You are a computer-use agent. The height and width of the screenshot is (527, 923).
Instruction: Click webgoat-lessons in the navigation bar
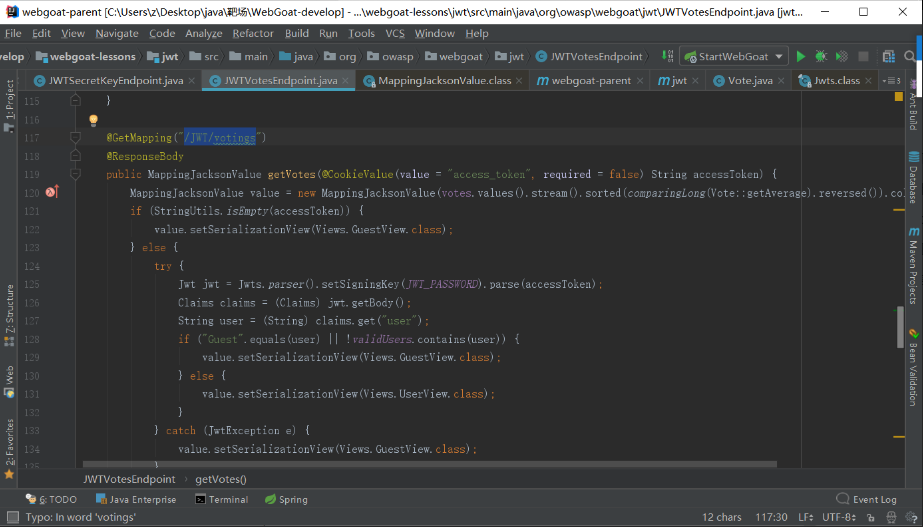(86, 57)
